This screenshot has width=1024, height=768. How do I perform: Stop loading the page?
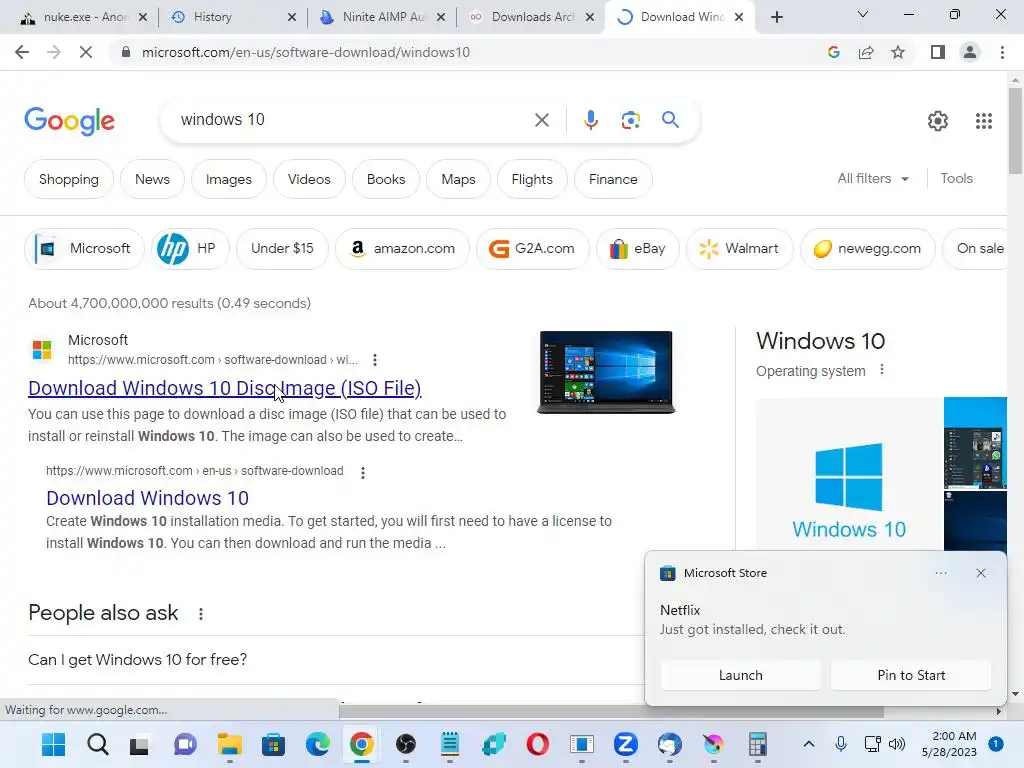point(86,52)
